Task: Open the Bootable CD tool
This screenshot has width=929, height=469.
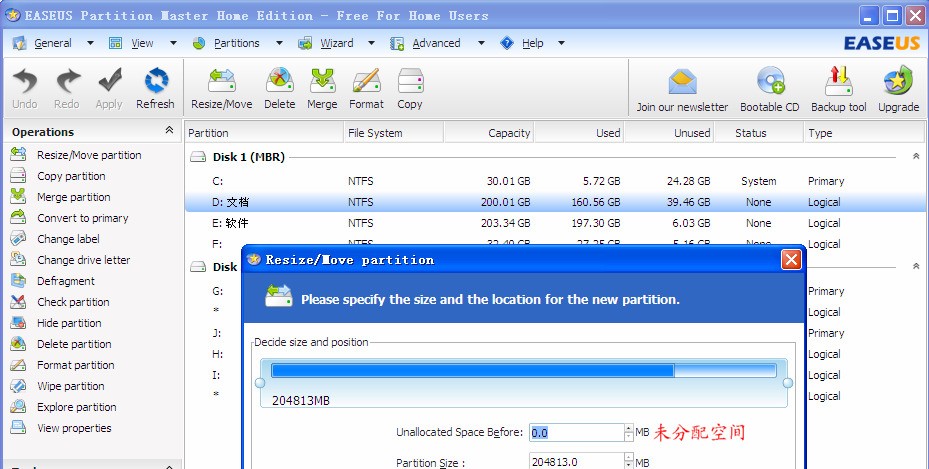Action: pyautogui.click(x=770, y=89)
